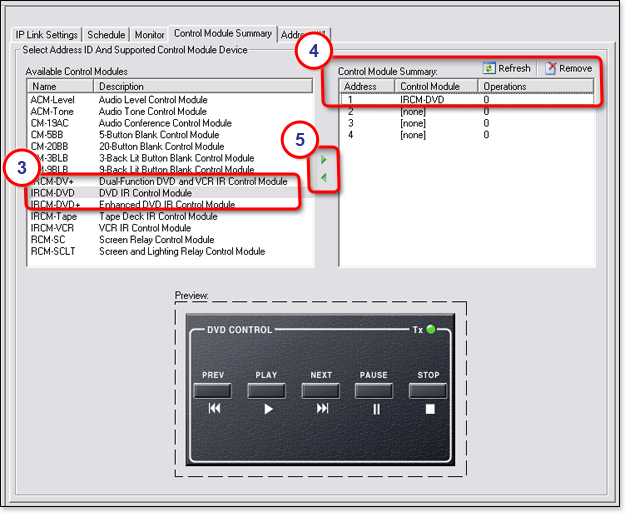630x517 pixels.
Task: Click the Tx green indicator light
Action: 431,329
